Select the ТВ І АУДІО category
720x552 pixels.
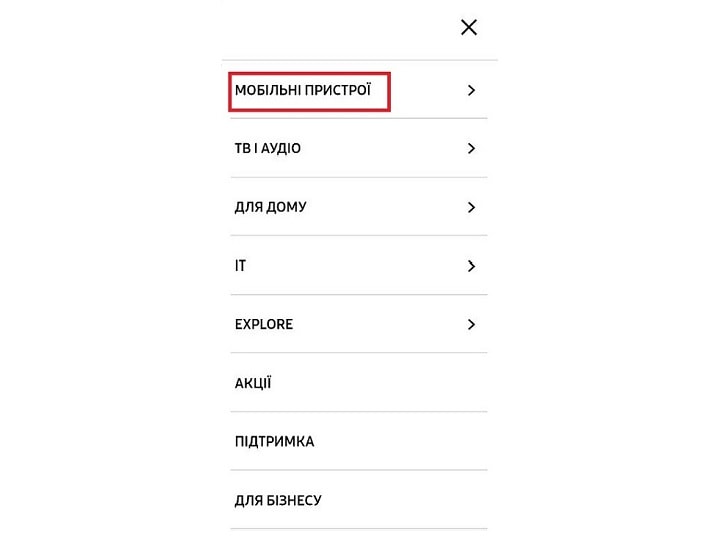coord(268,148)
